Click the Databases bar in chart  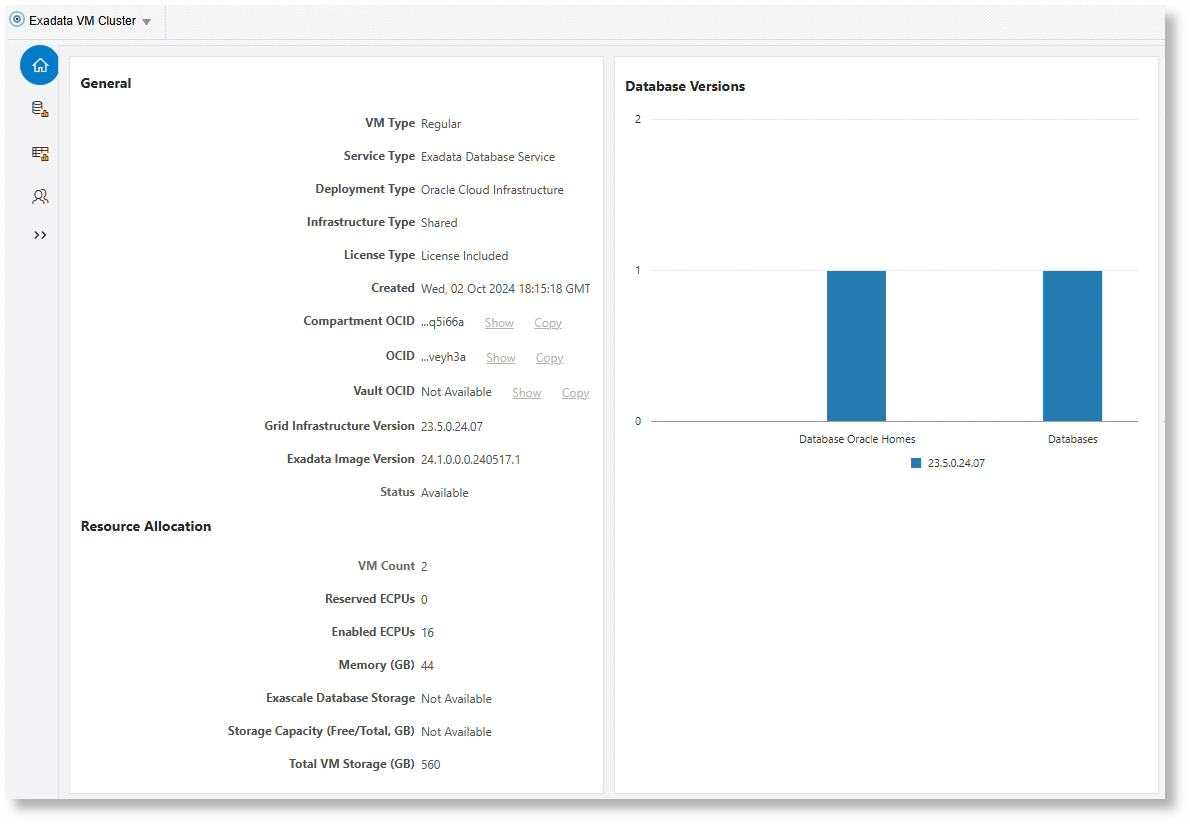[x=1072, y=346]
